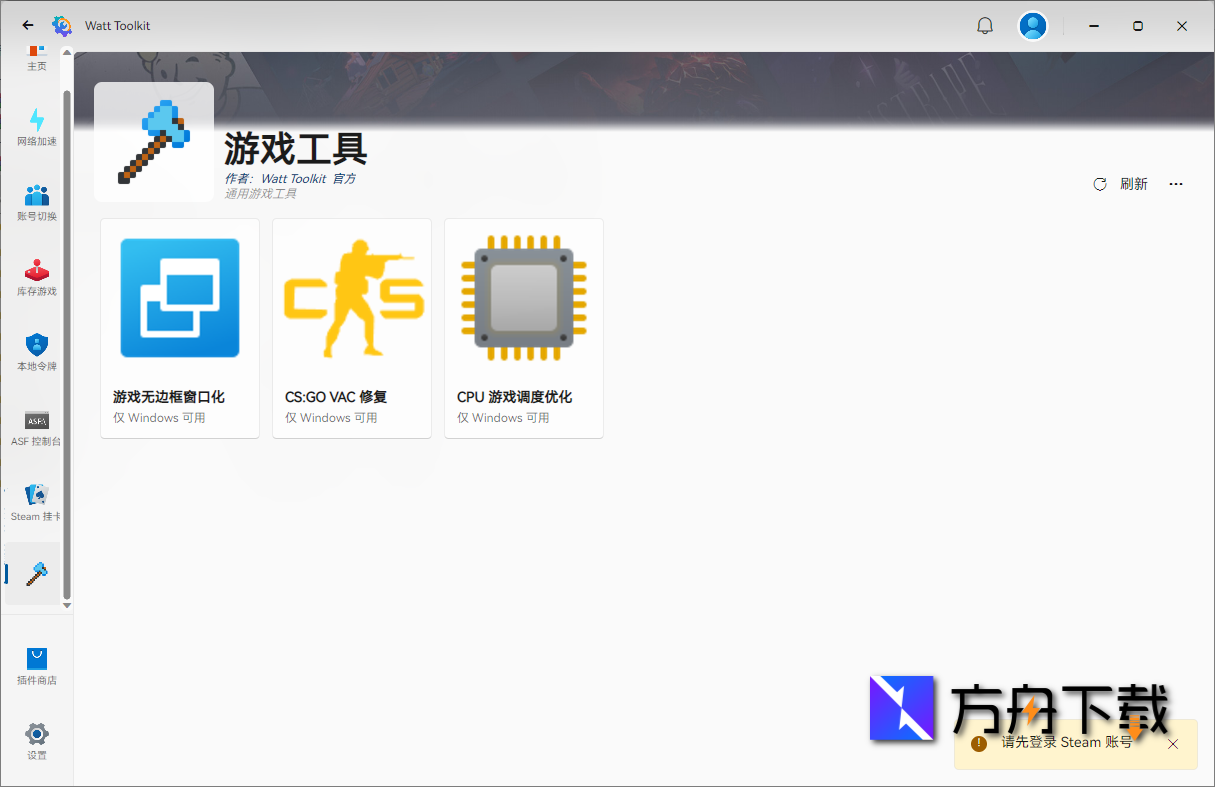Screen dimensions: 1215x787
Task: Open the 本地令牌 local token page
Action: pyautogui.click(x=37, y=352)
